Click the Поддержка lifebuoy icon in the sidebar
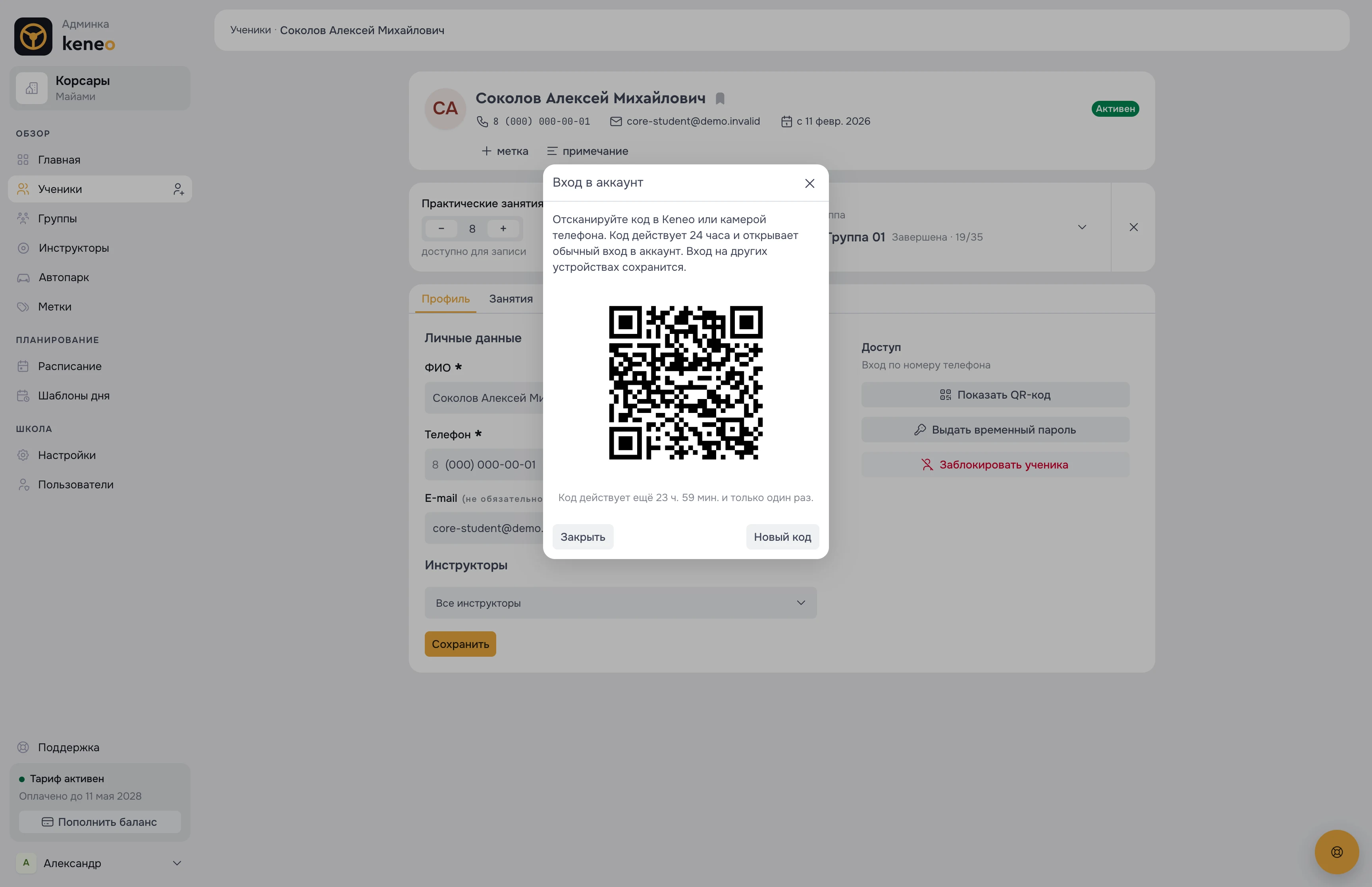 coord(23,747)
